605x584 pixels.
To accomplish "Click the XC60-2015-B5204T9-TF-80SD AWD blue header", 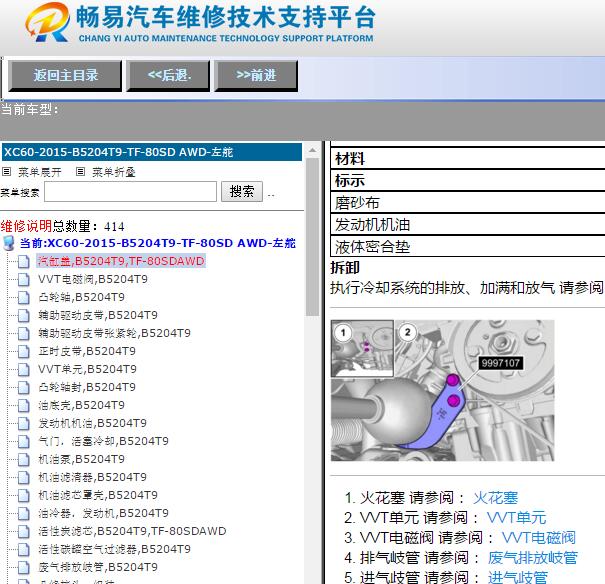I will (152, 152).
